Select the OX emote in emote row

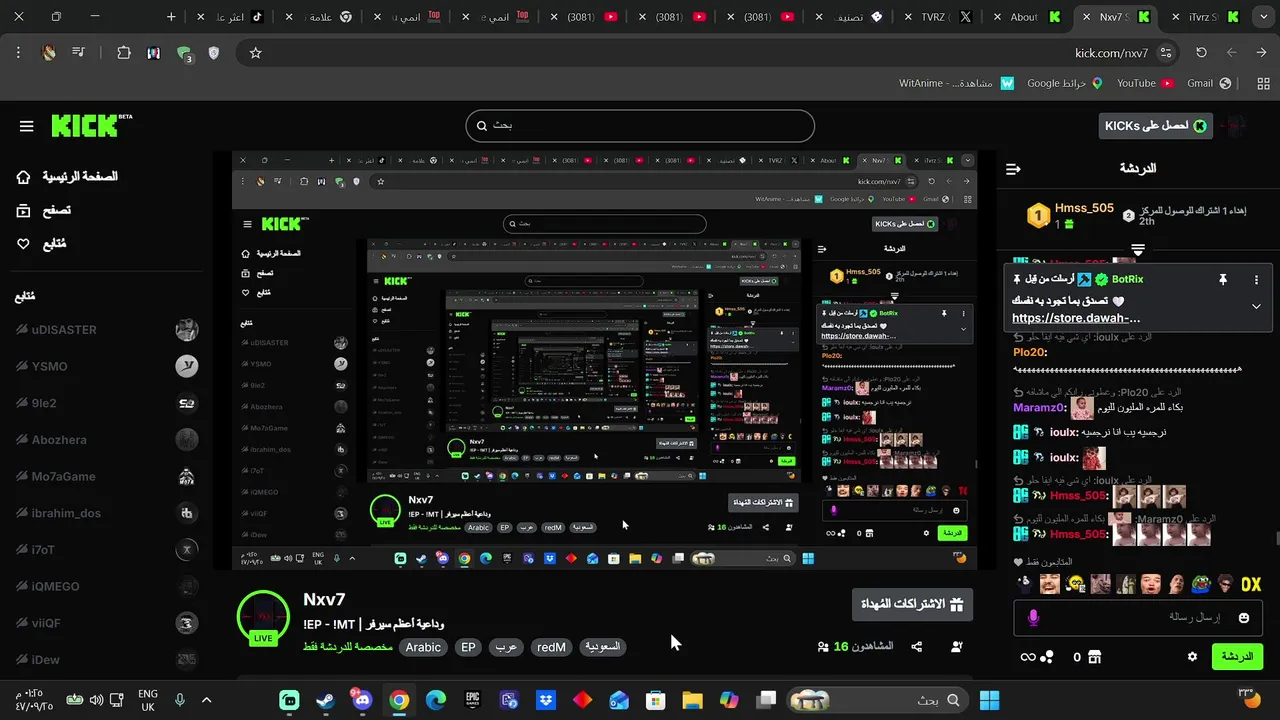tap(1250, 584)
